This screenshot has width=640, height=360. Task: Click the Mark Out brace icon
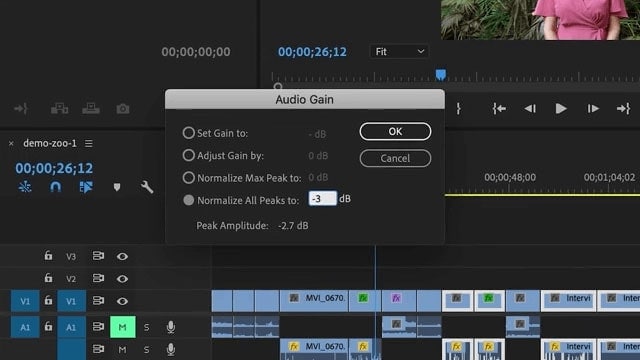click(x=458, y=109)
